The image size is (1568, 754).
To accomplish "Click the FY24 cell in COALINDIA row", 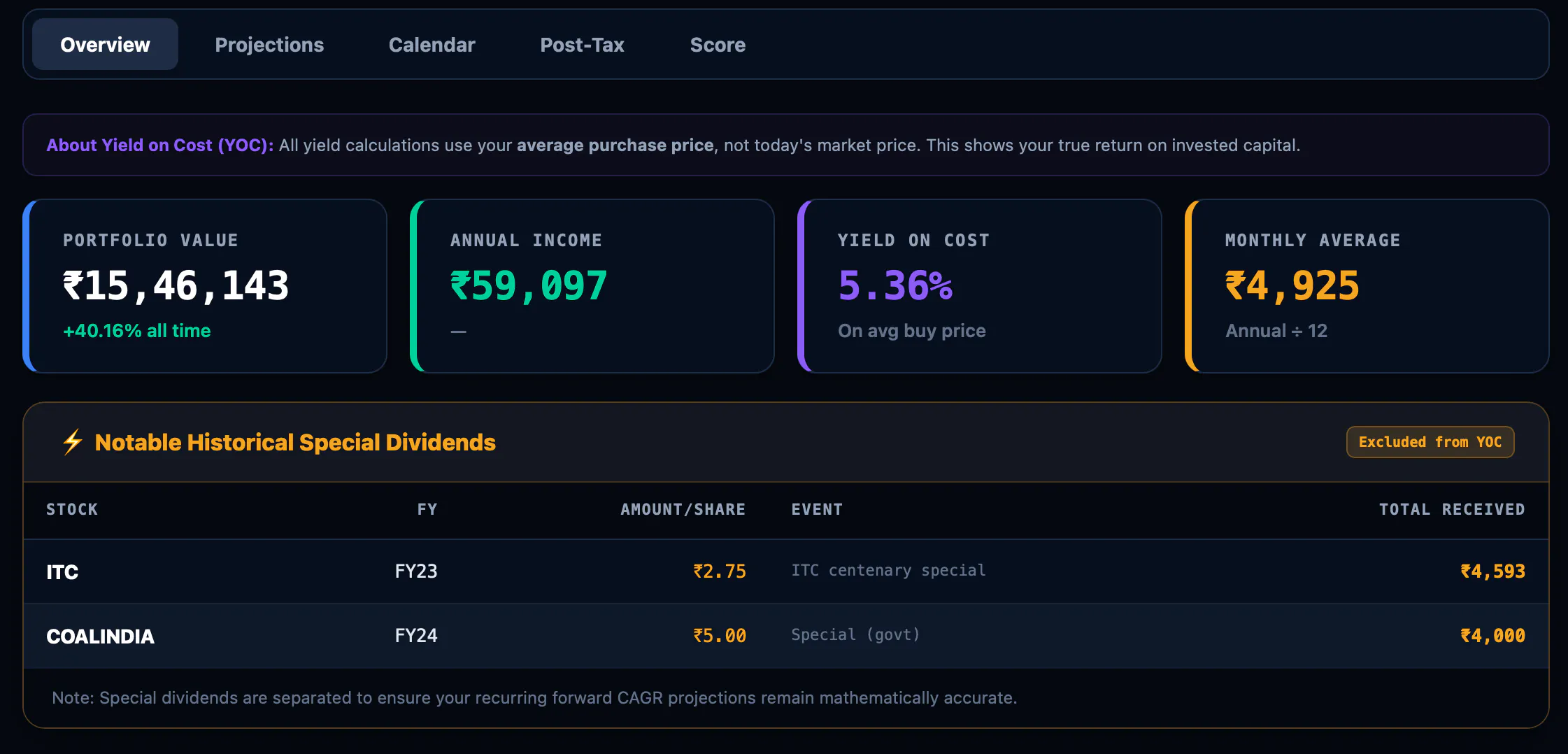I will click(416, 636).
